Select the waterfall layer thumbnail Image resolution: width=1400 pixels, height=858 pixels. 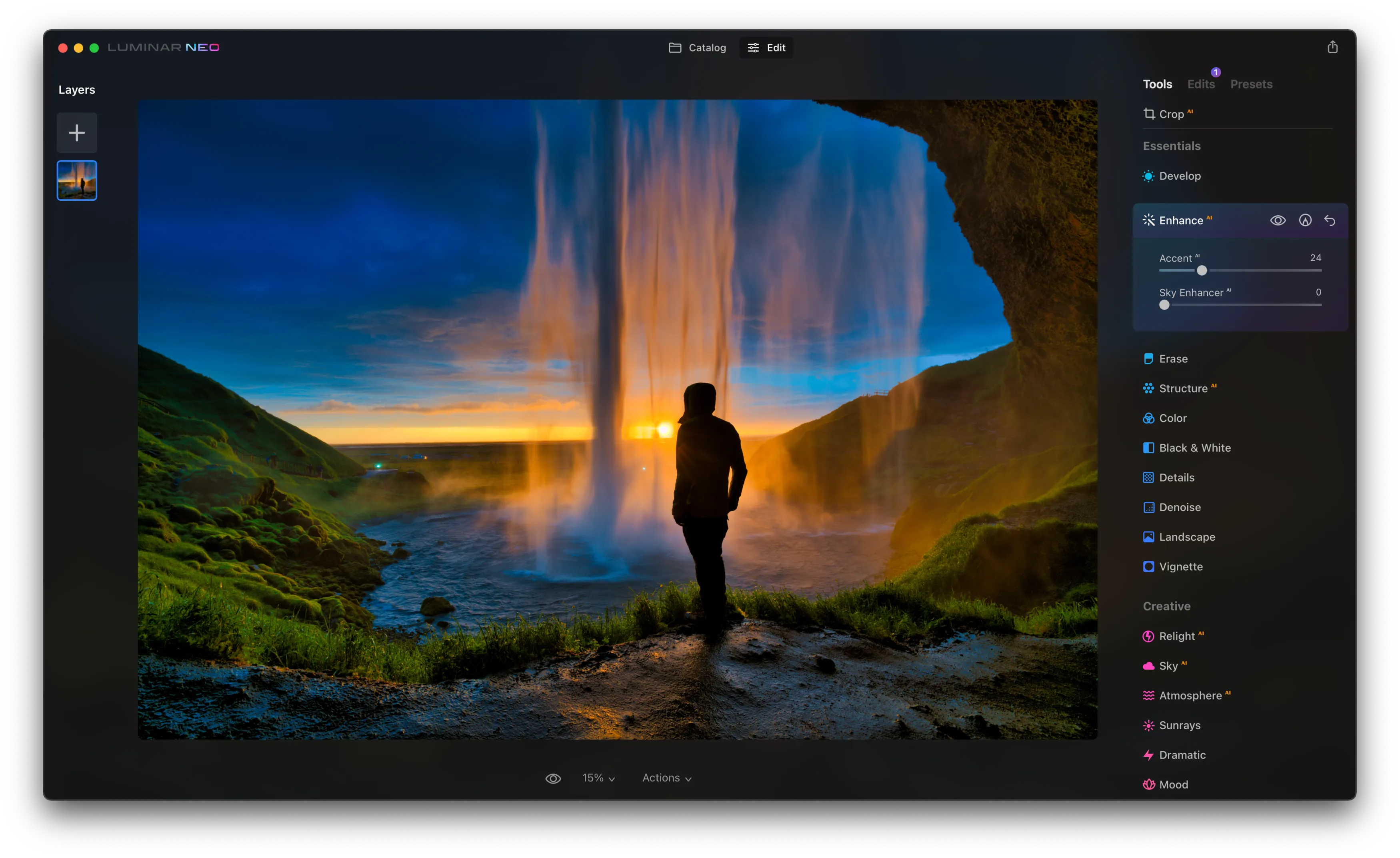77,180
